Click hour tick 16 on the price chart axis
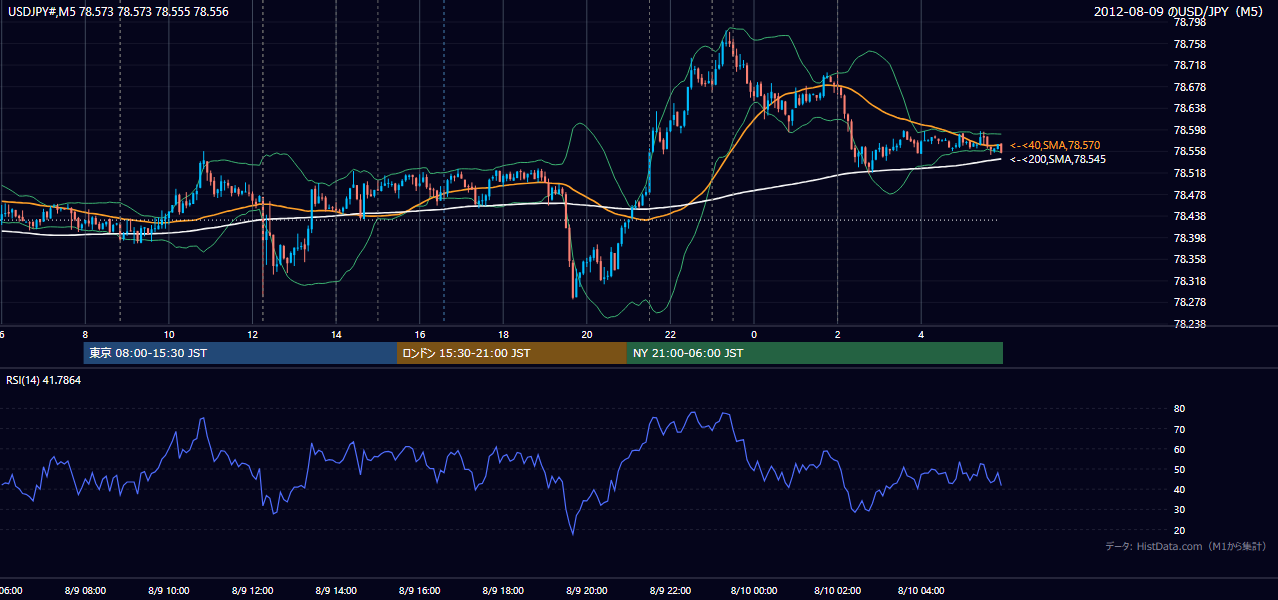The width and height of the screenshot is (1278, 600). 420,334
